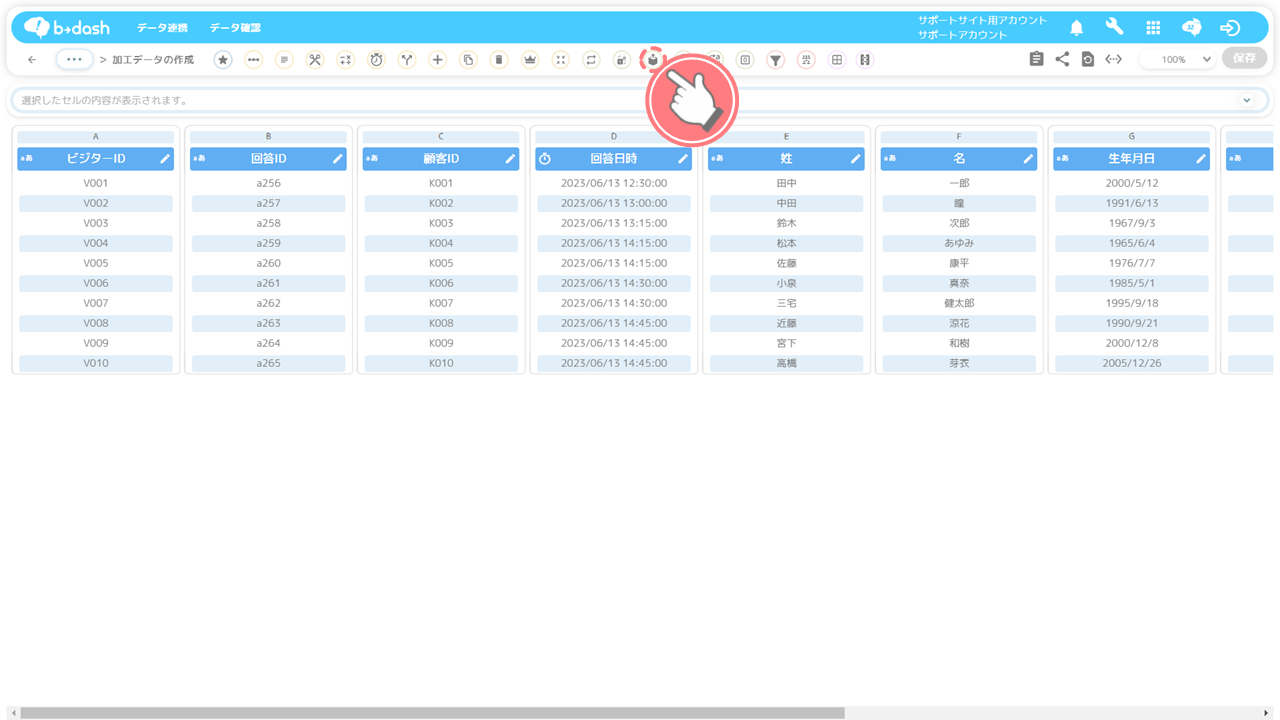The width and height of the screenshot is (1280, 720).
Task: Open the 100% zoom dropdown
Action: coord(1178,59)
